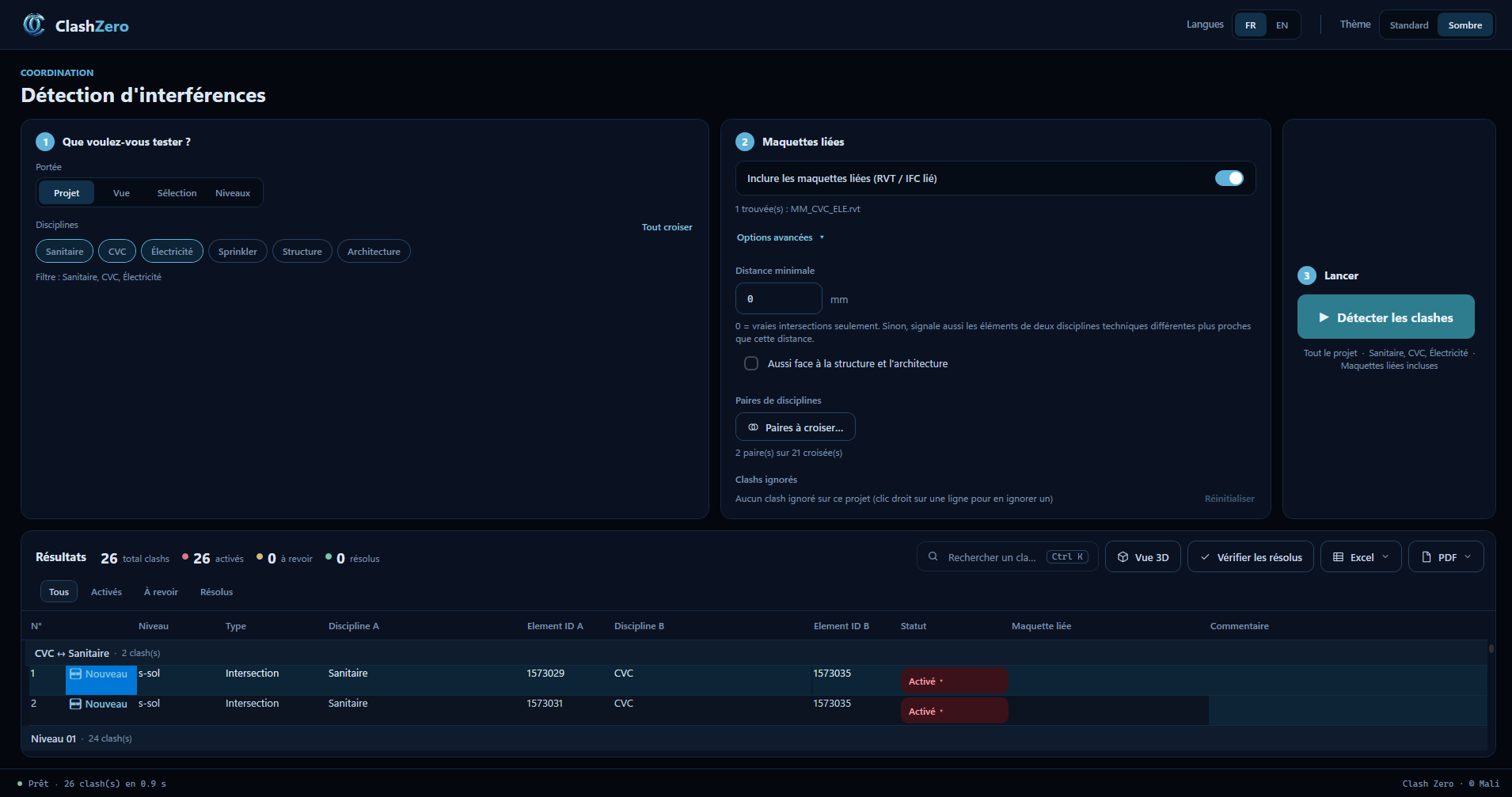The width and height of the screenshot is (1512, 797).
Task: Click the Distance minimale input field
Action: (779, 298)
